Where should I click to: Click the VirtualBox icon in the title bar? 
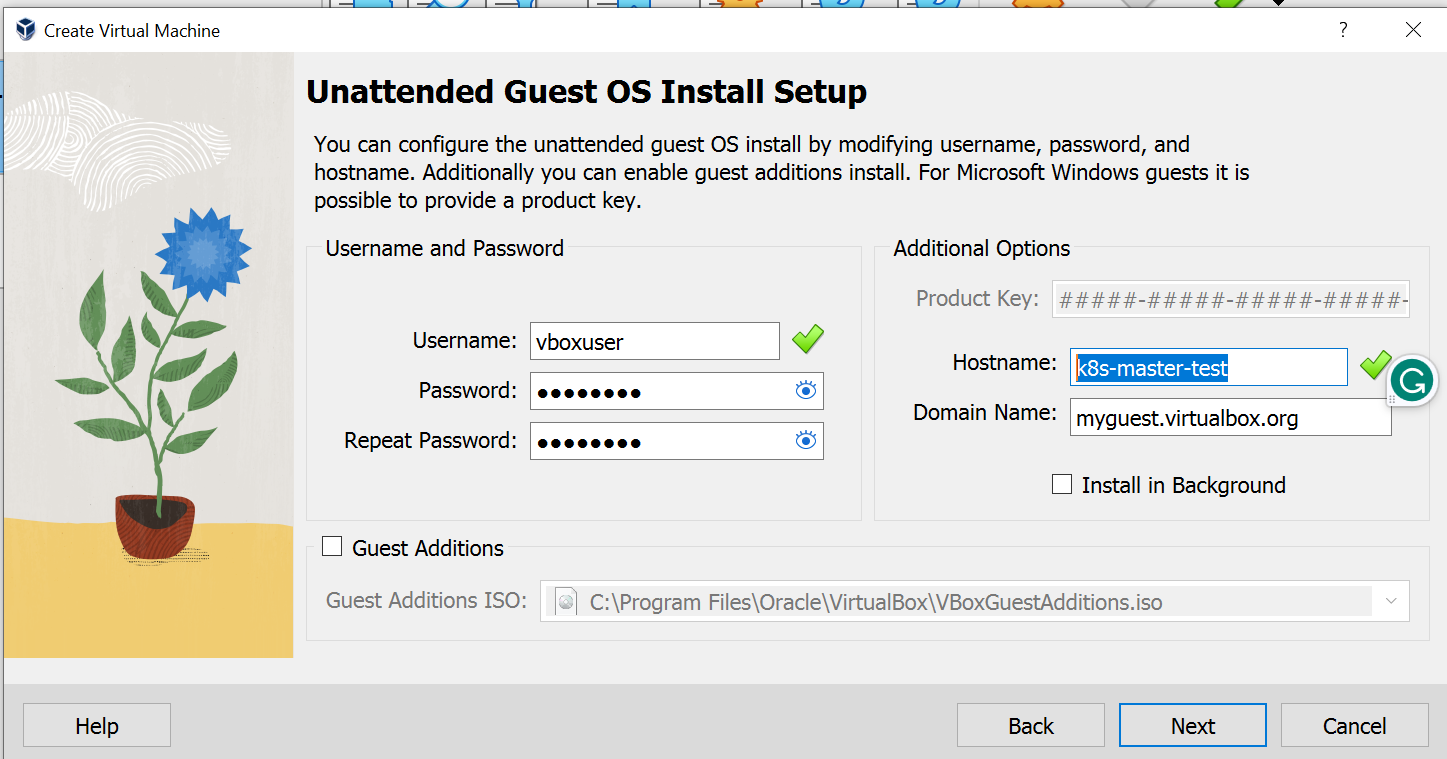(x=26, y=30)
